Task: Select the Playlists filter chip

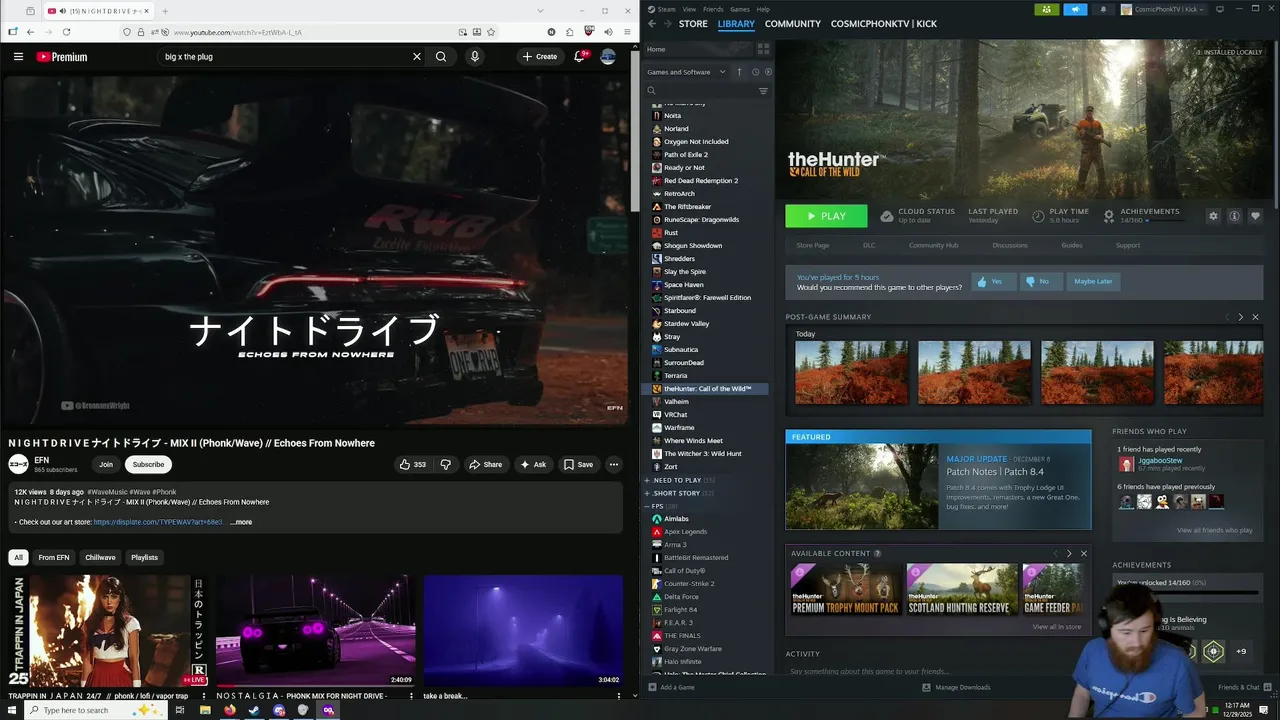Action: pos(144,557)
